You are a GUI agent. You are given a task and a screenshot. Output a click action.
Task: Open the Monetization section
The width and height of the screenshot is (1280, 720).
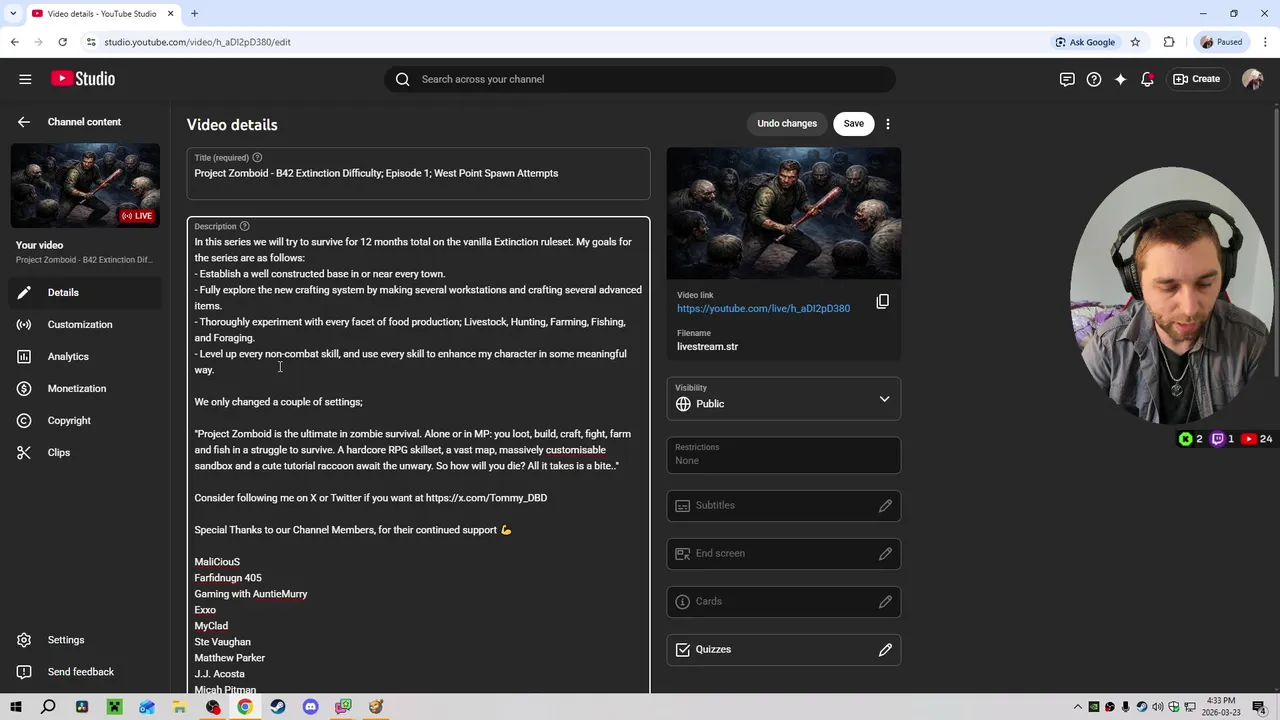pos(85,389)
